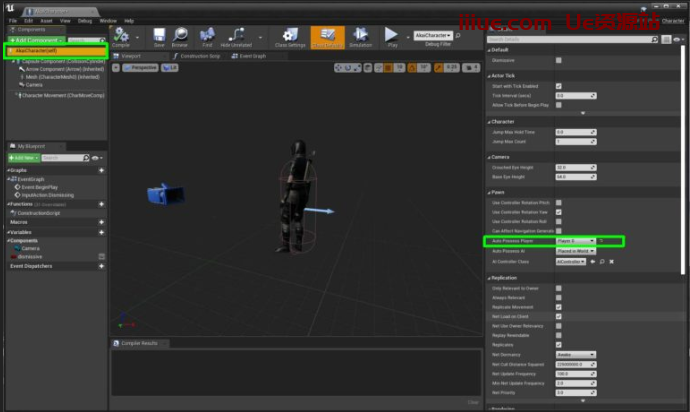Toggle Hide Unrelated toolbar icon

[238, 38]
